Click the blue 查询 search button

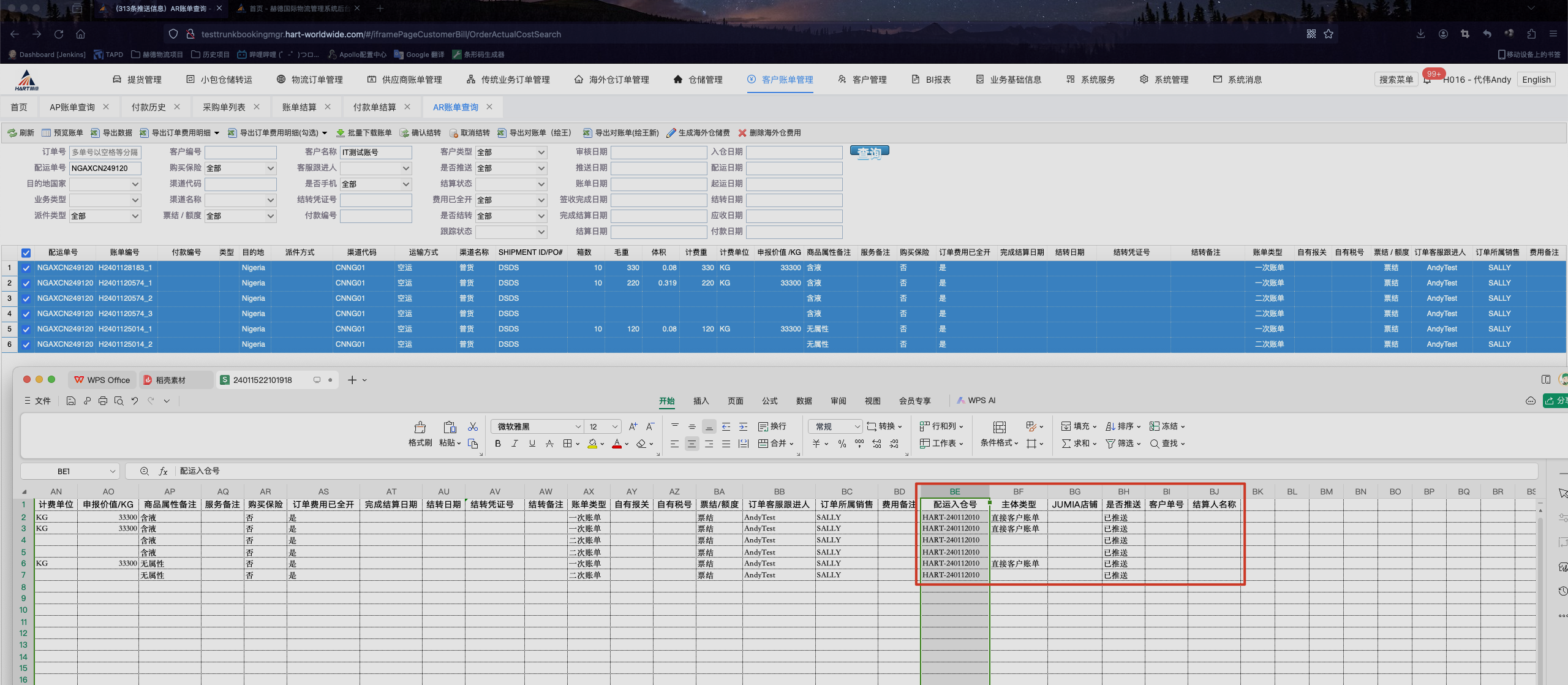[869, 152]
